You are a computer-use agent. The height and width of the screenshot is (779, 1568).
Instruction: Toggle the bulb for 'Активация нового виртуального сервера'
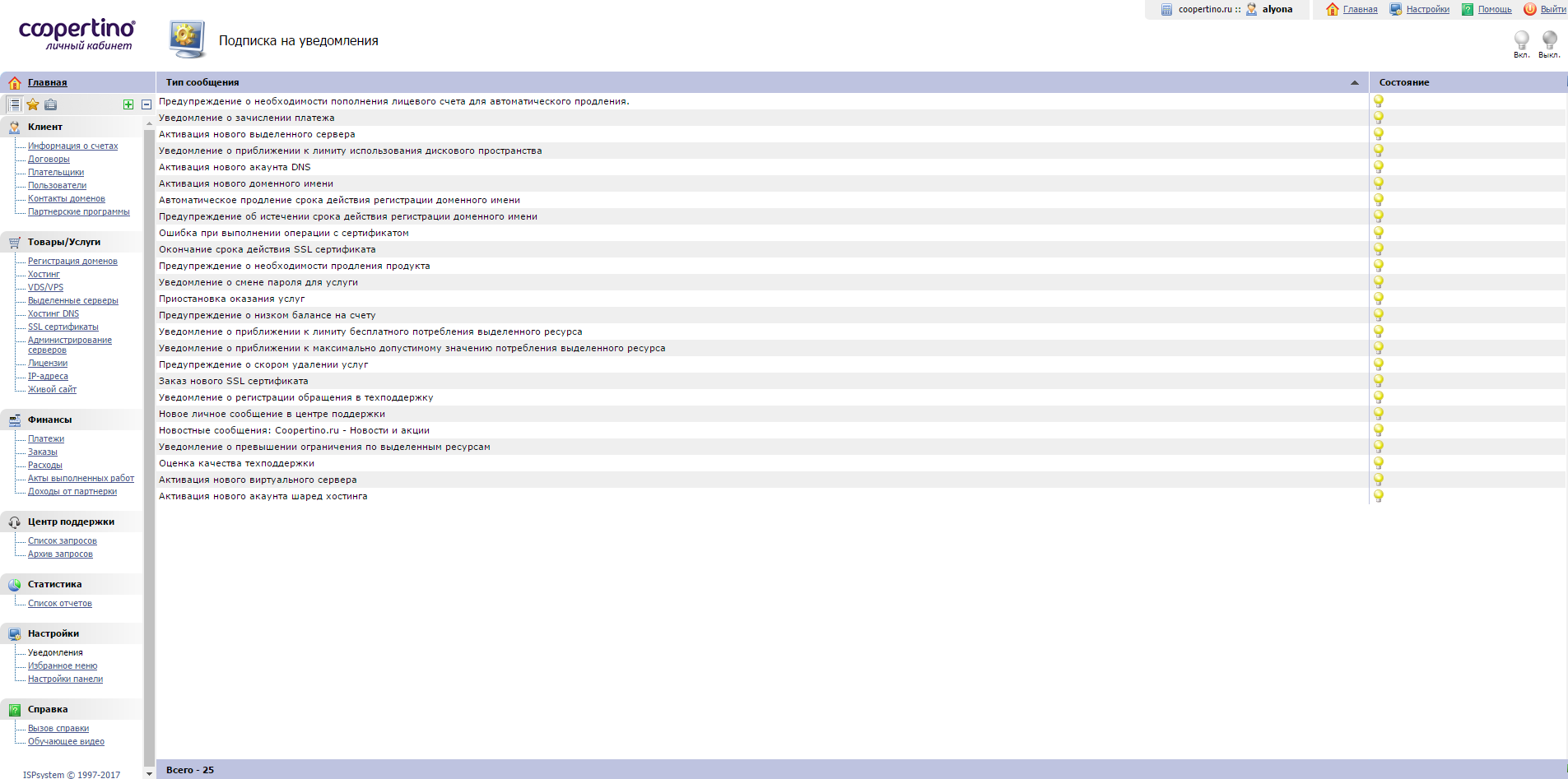[1379, 480]
